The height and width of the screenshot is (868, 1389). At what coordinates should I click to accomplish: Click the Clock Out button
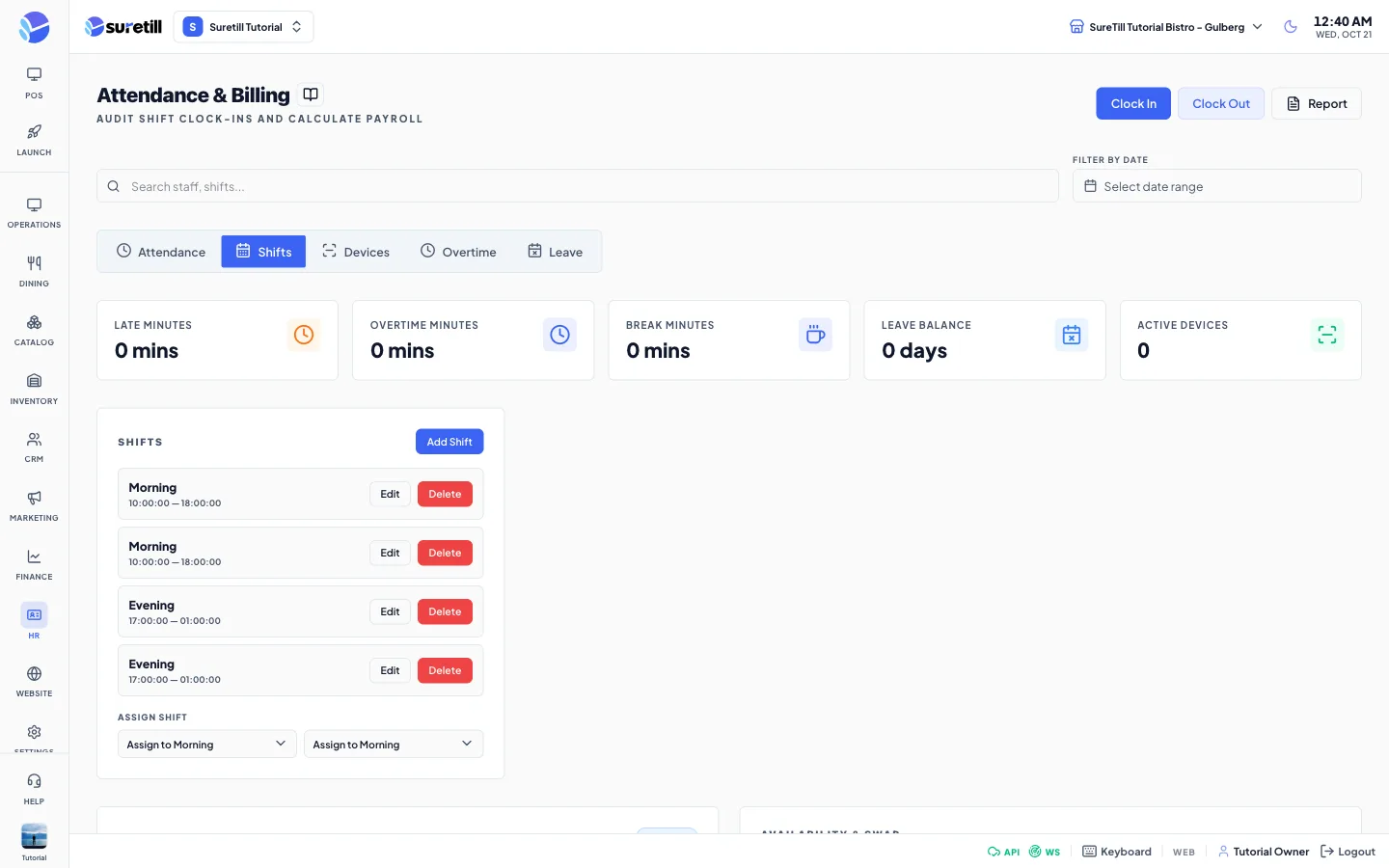pos(1221,103)
